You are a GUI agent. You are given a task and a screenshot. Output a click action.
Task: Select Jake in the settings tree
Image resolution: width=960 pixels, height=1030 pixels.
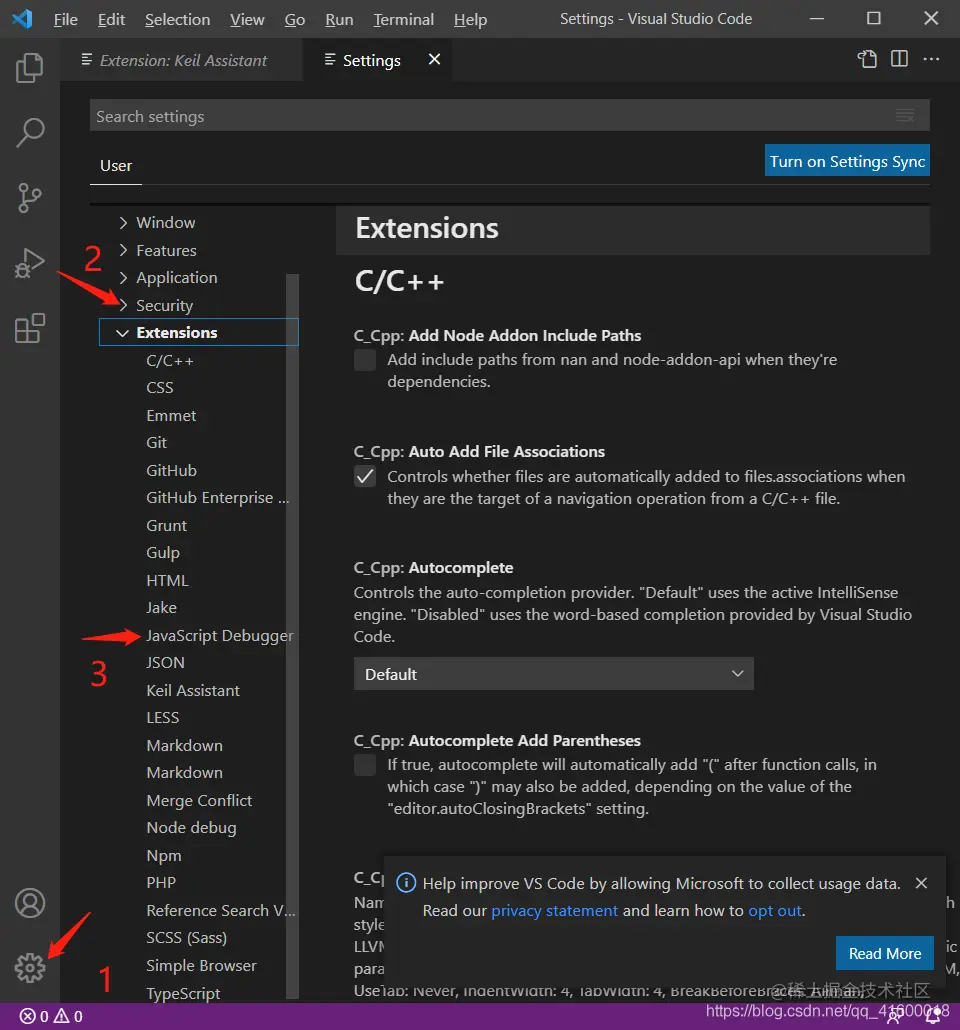pyautogui.click(x=162, y=608)
